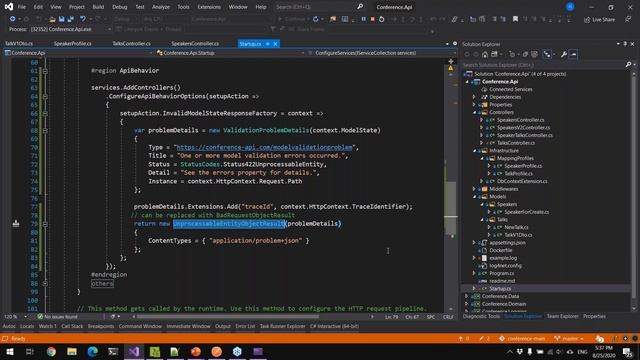Click No issues found indicator

point(57,317)
